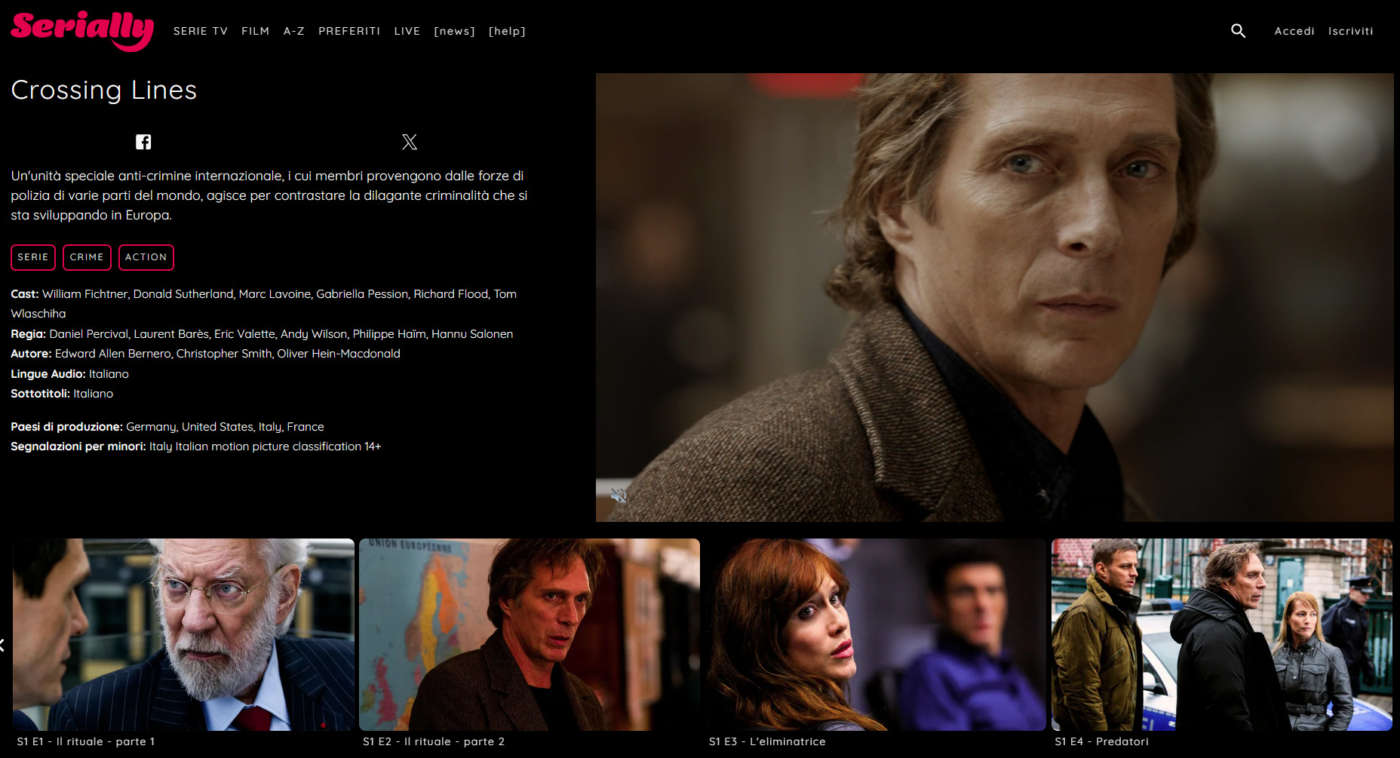This screenshot has width=1400, height=758.
Task: Click director "Philippe Haïm"
Action: point(390,334)
